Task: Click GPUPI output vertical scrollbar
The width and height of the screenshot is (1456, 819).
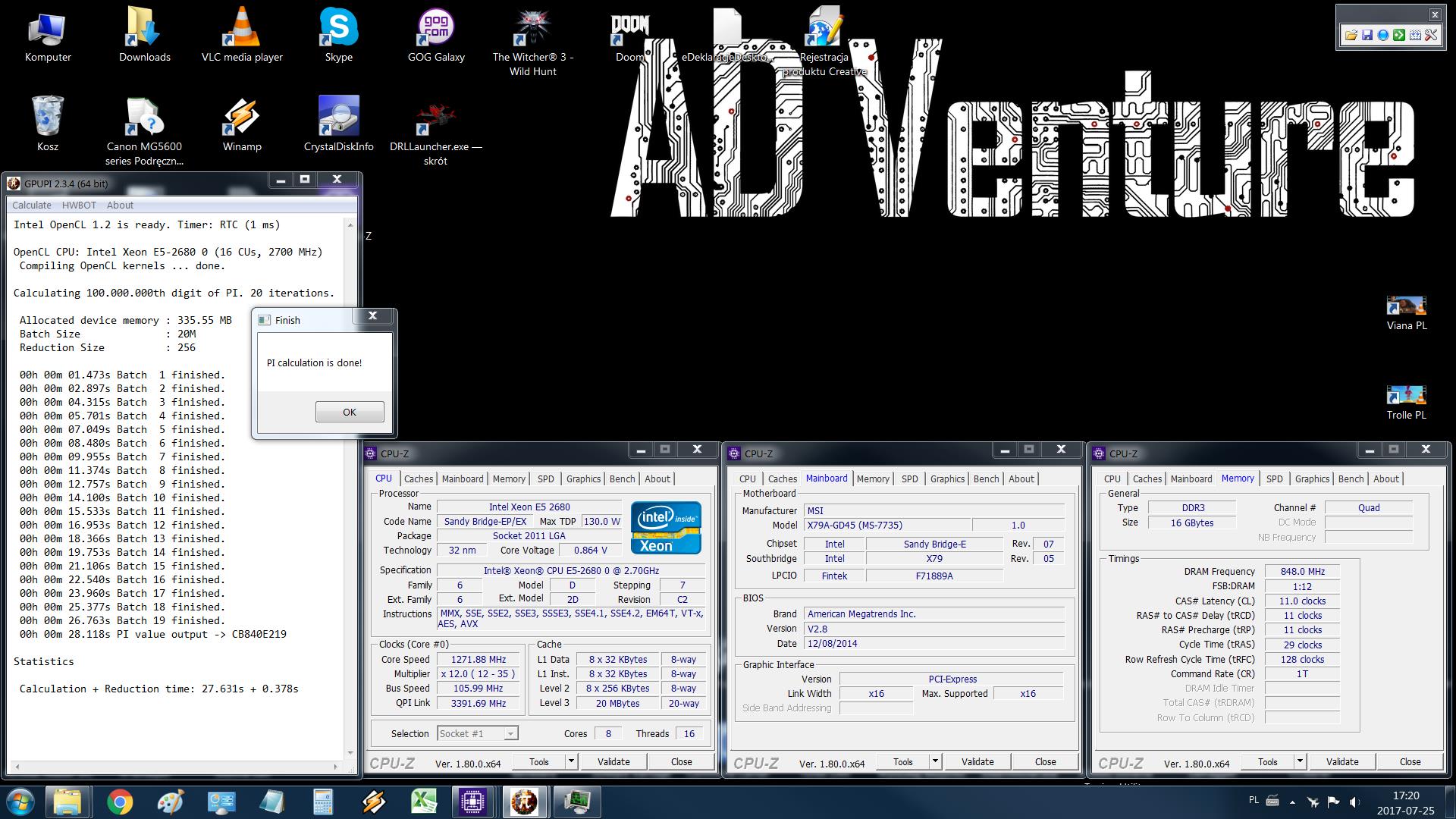Action: (x=350, y=489)
